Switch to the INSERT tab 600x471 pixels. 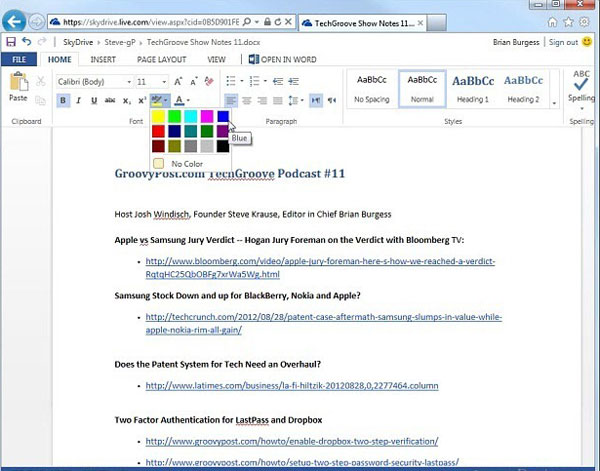103,59
